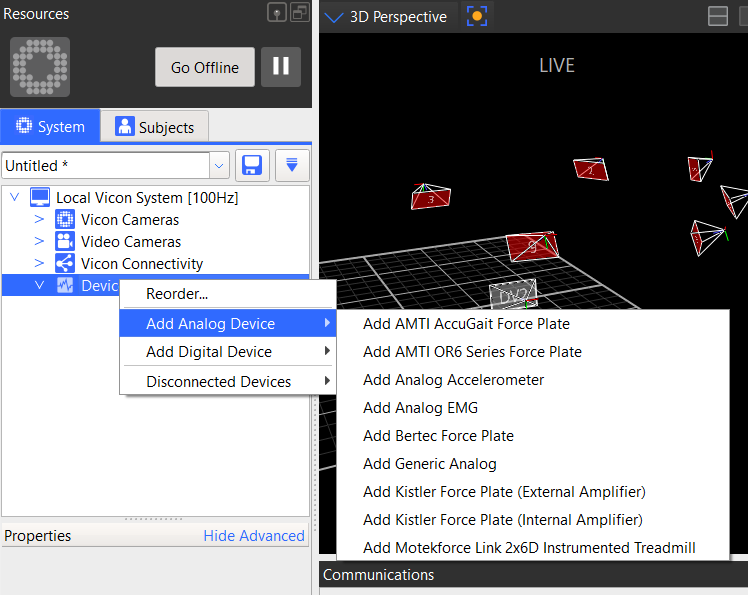Switch to the System tab
Screen dimensions: 748x595
(50, 126)
